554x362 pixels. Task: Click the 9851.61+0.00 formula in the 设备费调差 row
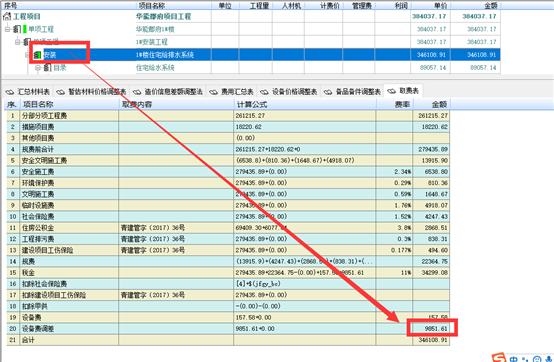coord(255,329)
